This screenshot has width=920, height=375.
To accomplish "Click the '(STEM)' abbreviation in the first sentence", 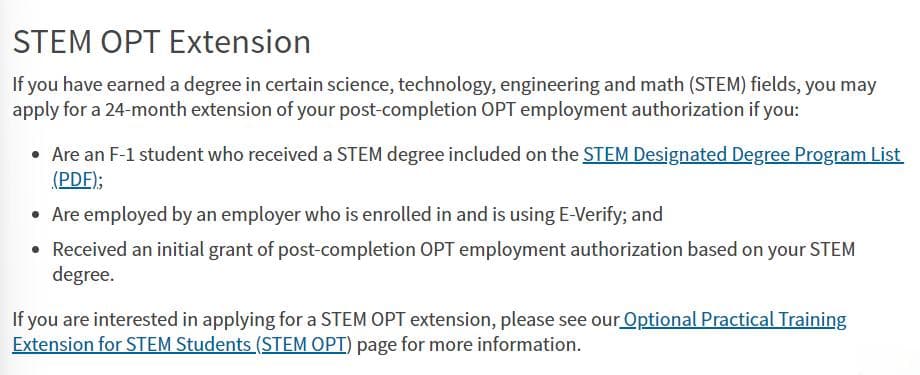I will pos(719,85).
